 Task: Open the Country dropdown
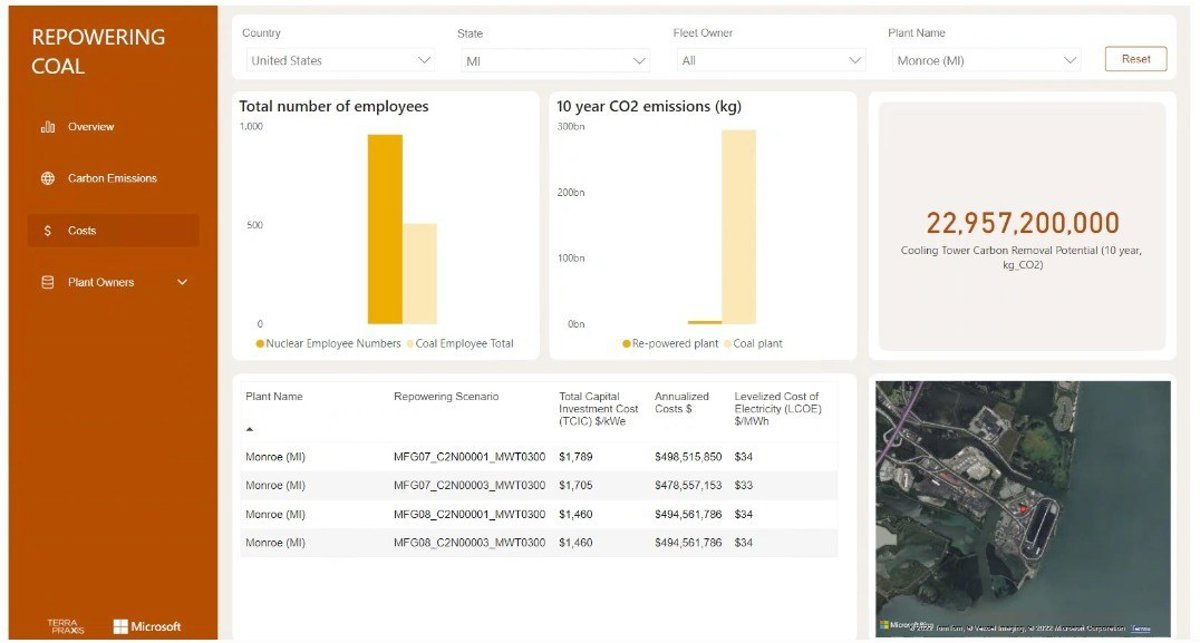tap(338, 61)
